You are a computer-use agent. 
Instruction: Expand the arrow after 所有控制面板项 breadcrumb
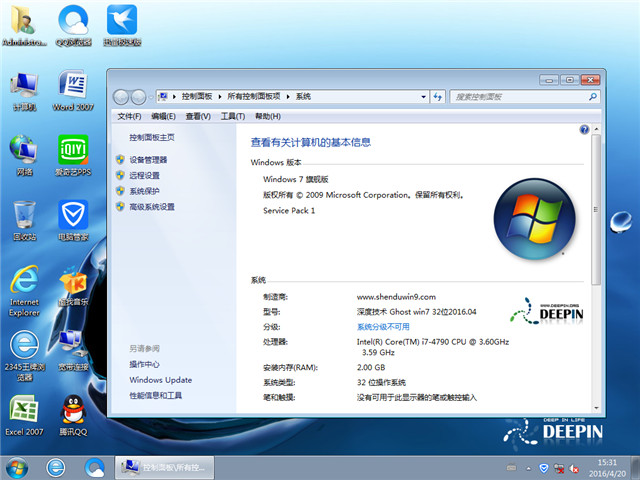pyautogui.click(x=288, y=97)
